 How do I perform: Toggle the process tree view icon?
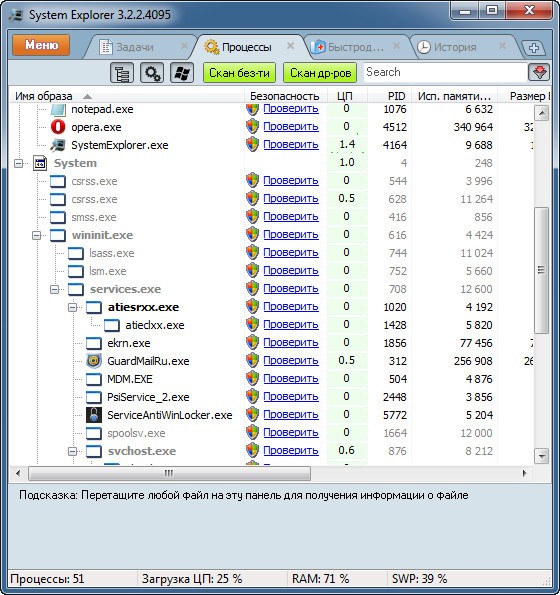coord(122,72)
